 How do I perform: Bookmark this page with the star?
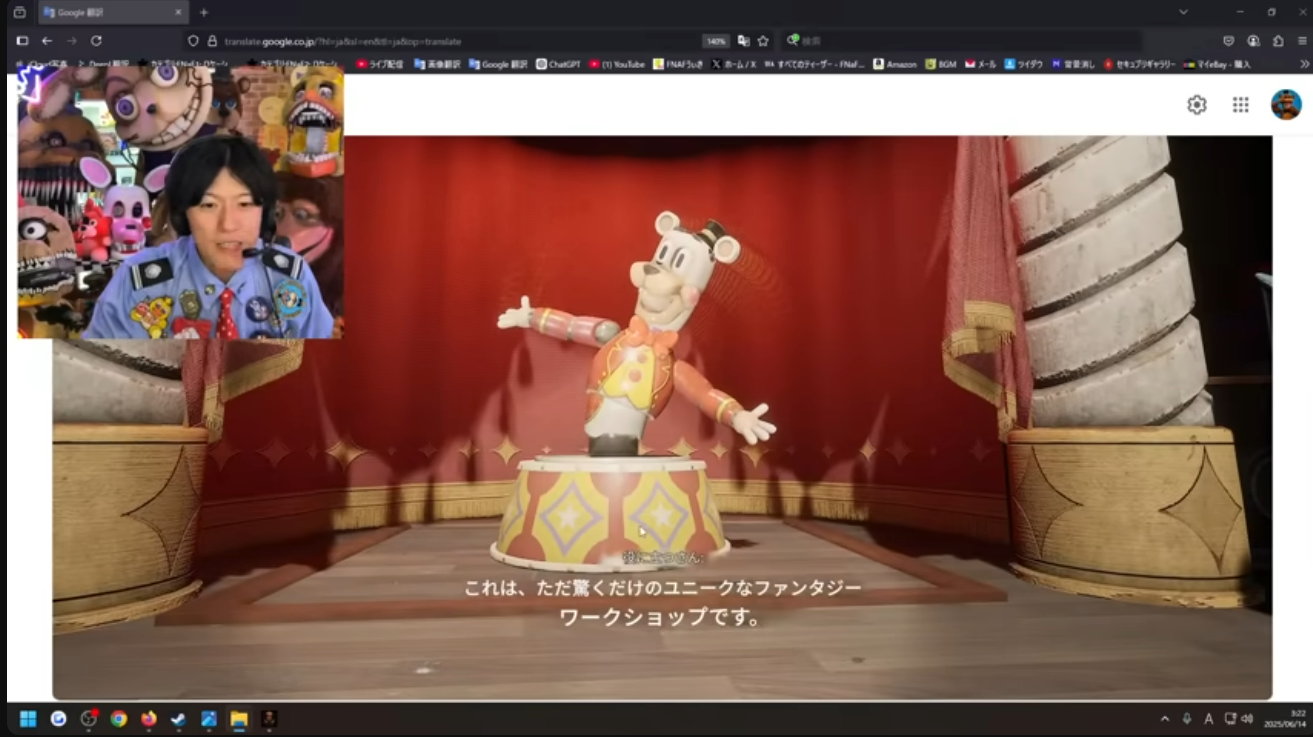[x=763, y=41]
